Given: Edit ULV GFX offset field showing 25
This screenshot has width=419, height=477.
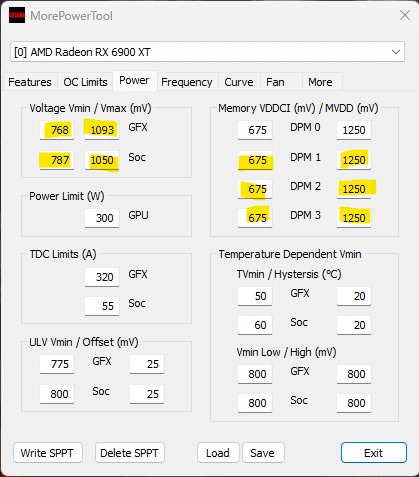Looking at the screenshot, I should (147, 364).
